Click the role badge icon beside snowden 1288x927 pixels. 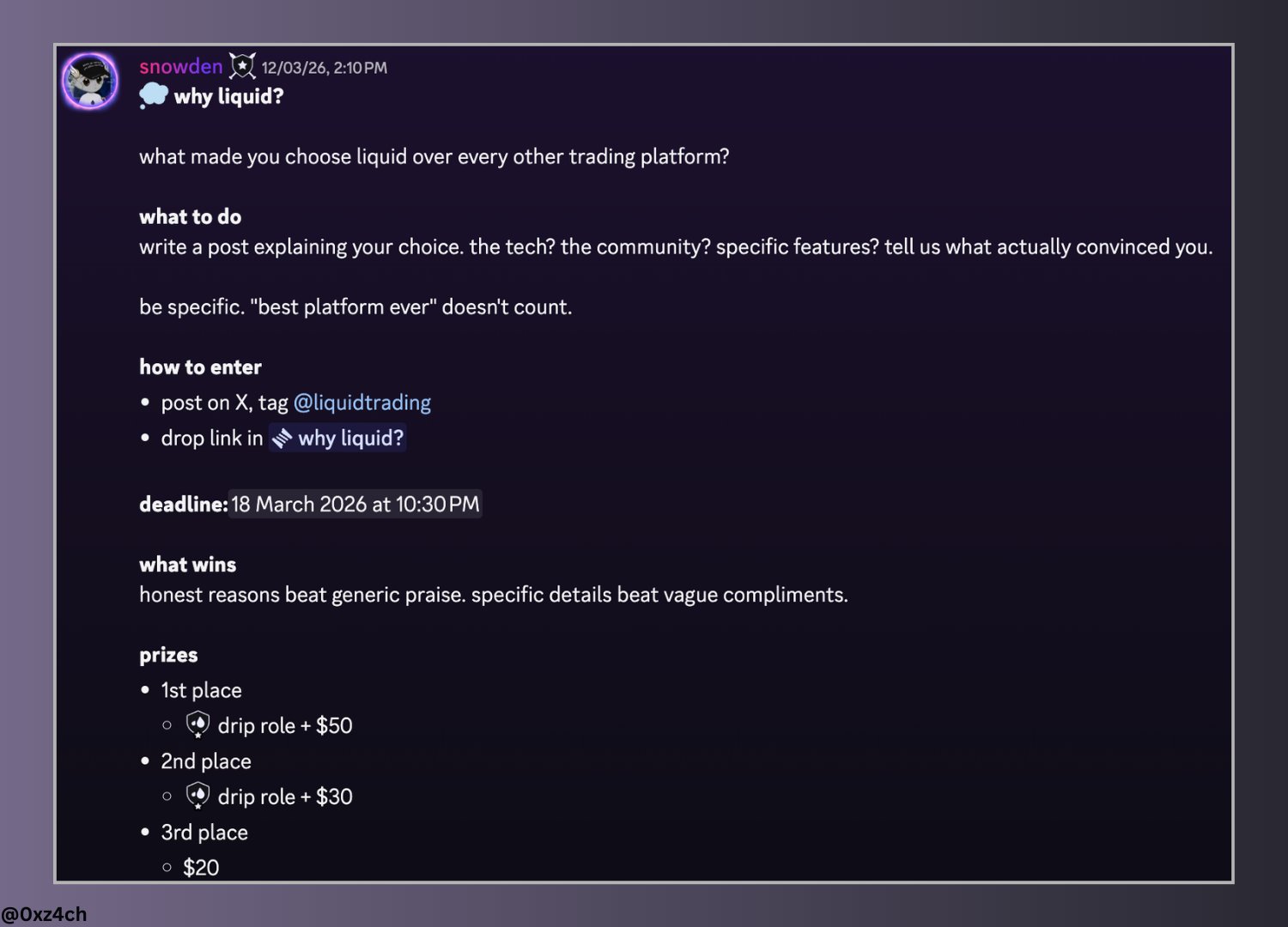click(242, 66)
